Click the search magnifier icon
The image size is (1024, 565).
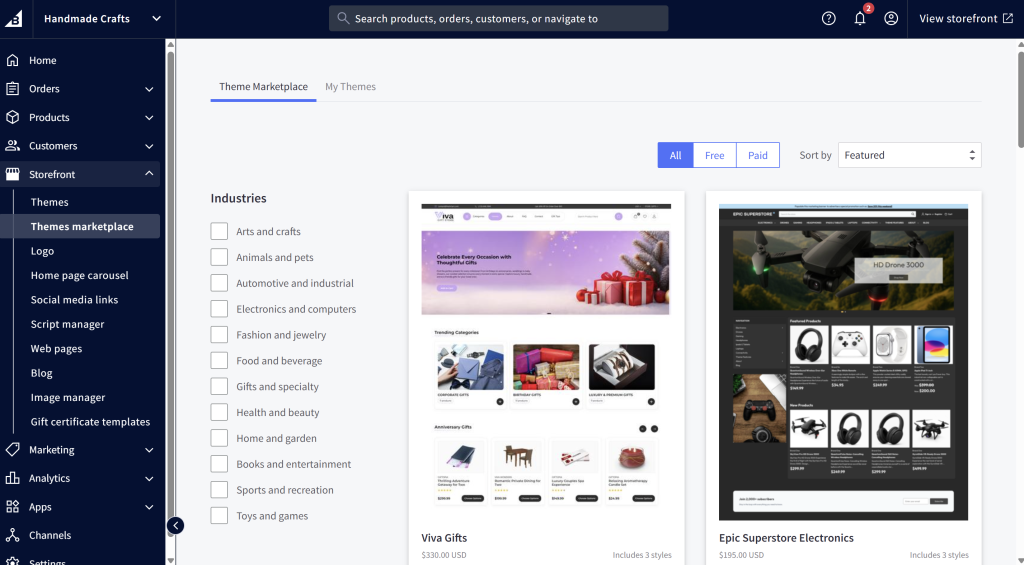pyautogui.click(x=343, y=18)
